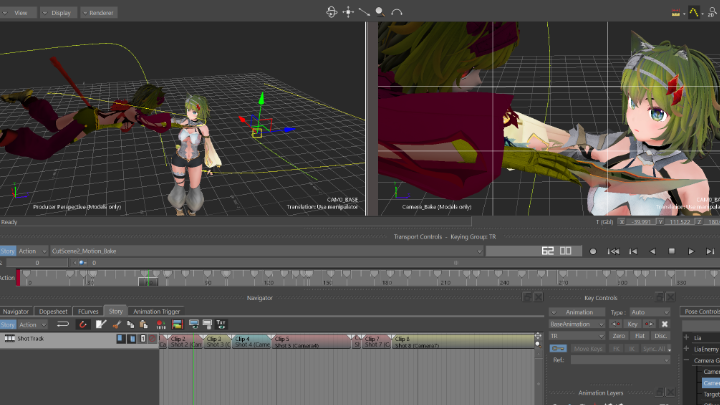Toggle Shot Track second blue page button
Screen dimensions: 720x405
point(132,338)
